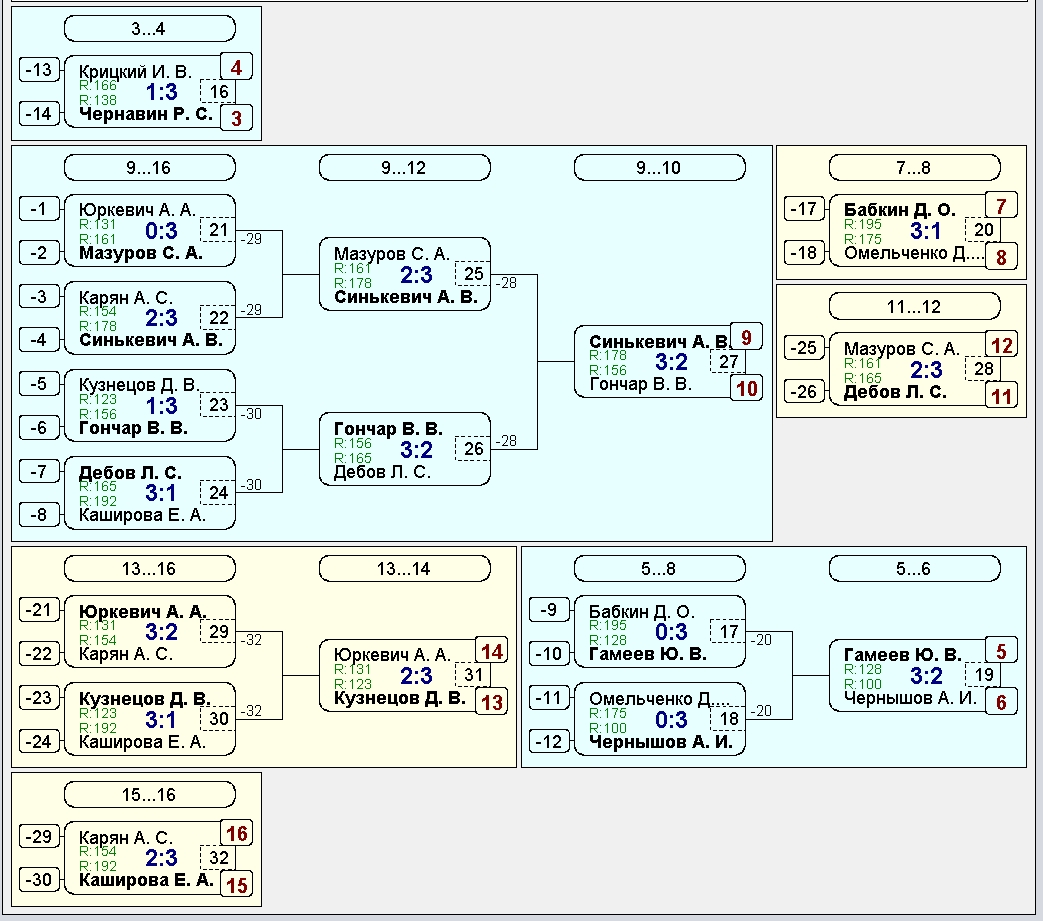The height and width of the screenshot is (921, 1043).
Task: Select the 5...6 placement header
Action: [915, 569]
